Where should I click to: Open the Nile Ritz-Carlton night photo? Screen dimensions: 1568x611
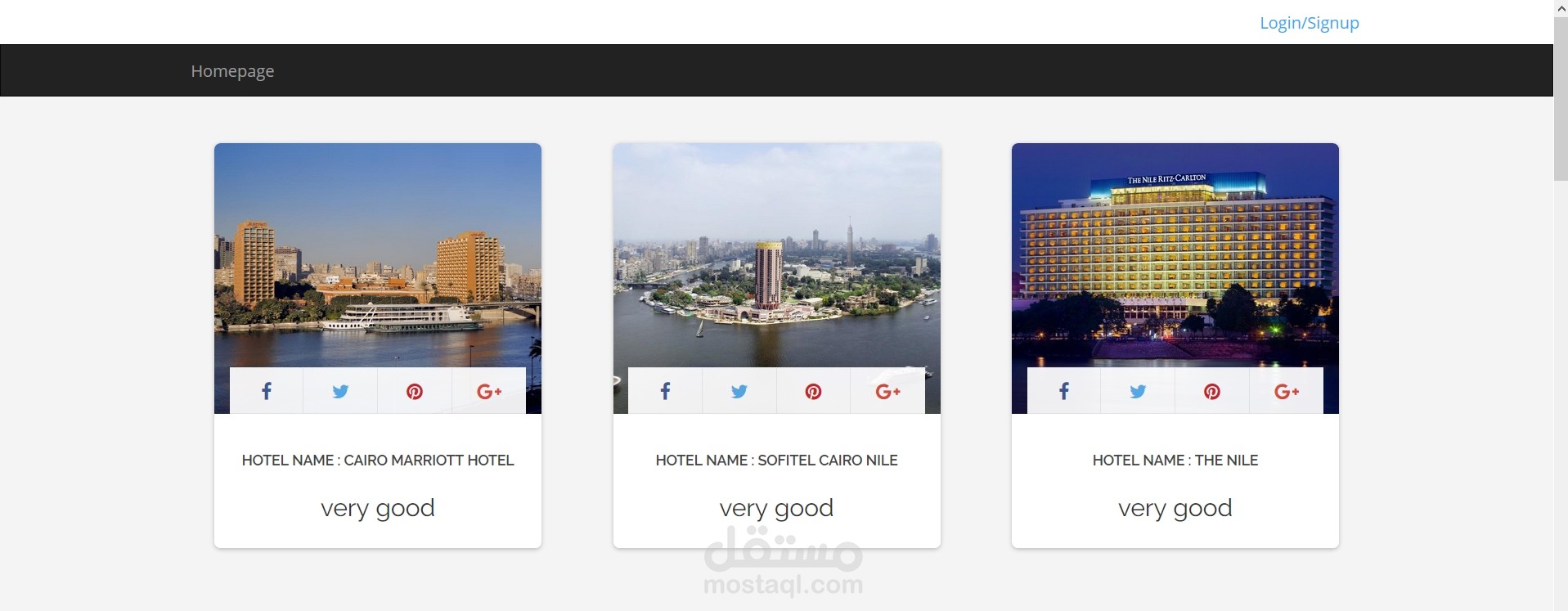point(1175,255)
